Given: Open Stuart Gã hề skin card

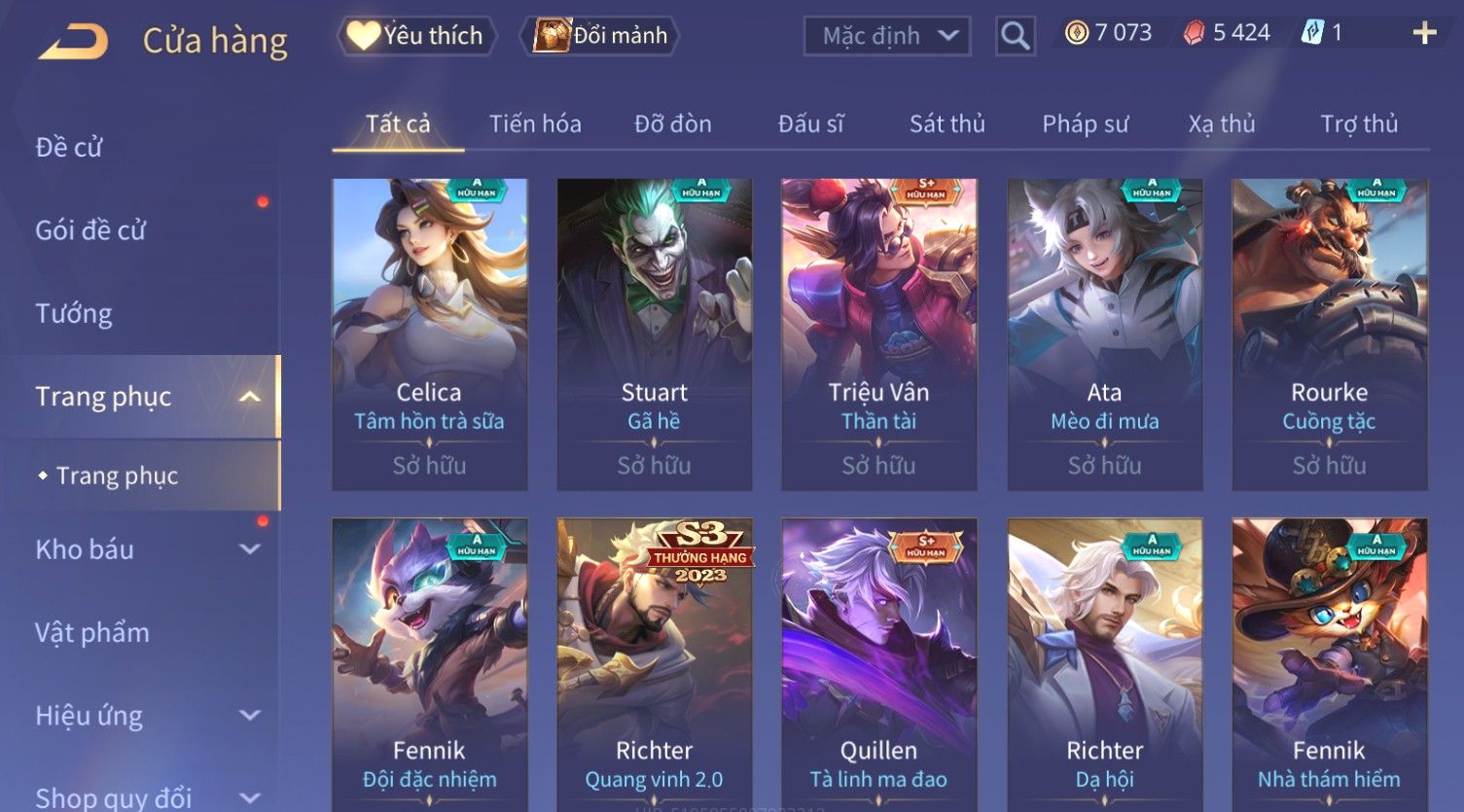Looking at the screenshot, I should click(x=654, y=334).
